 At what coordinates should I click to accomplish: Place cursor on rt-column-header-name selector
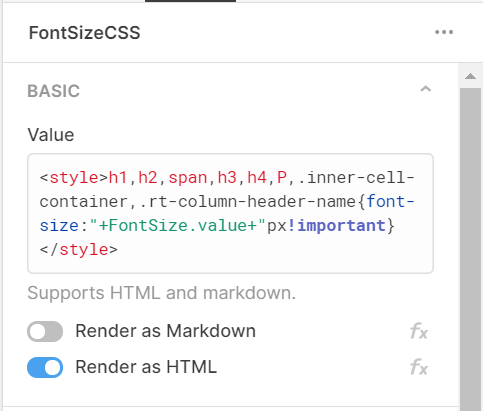tap(248, 202)
